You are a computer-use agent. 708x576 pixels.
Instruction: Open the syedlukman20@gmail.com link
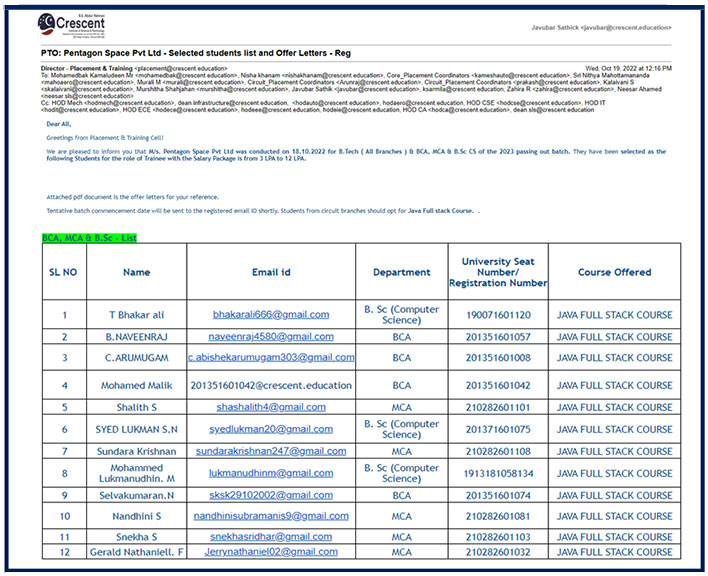pyautogui.click(x=270, y=429)
